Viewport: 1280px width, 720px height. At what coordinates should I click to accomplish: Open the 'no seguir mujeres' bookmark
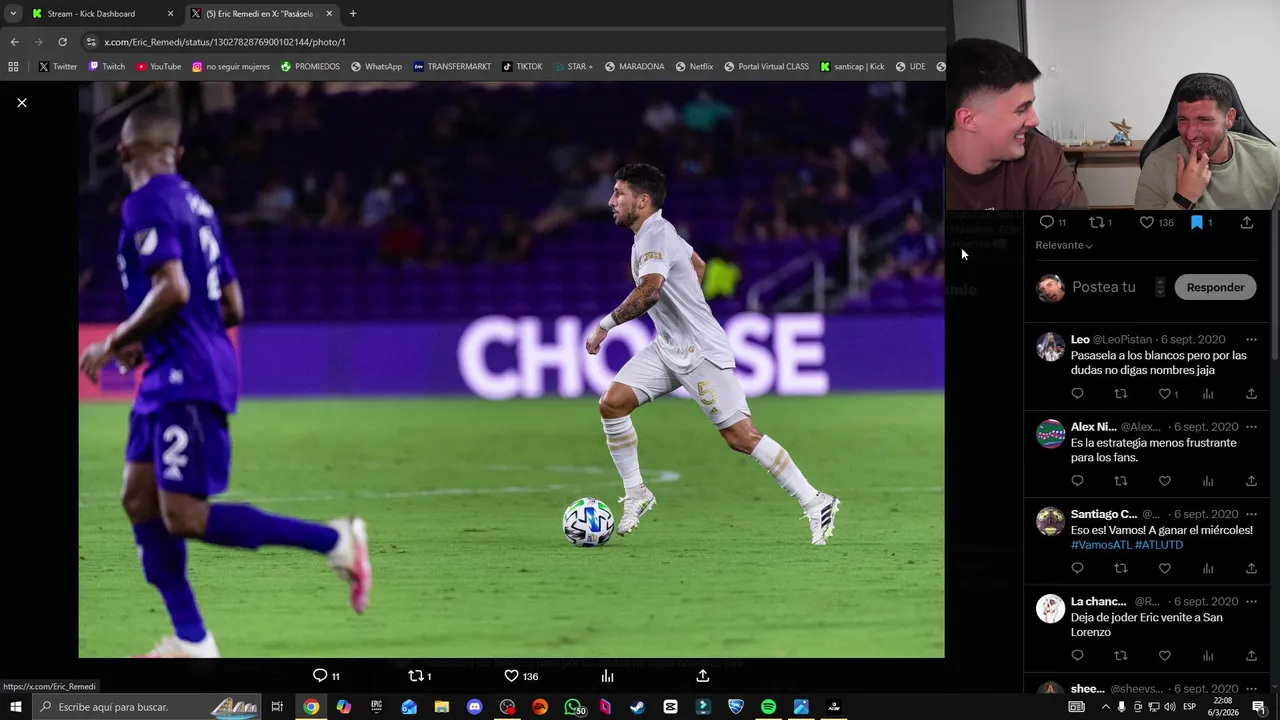point(231,67)
